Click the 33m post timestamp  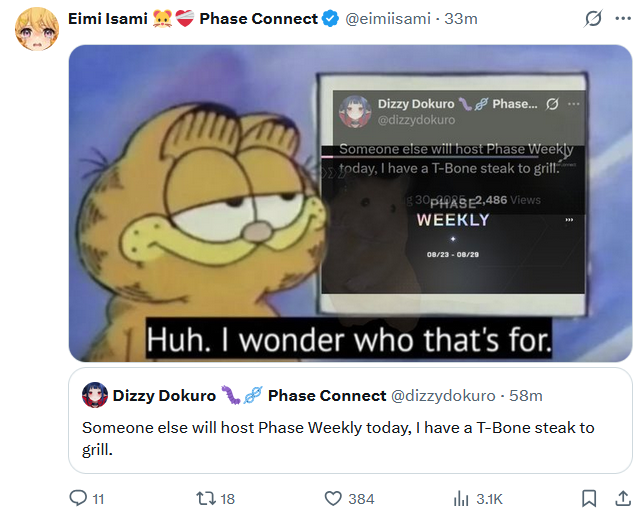pos(462,19)
